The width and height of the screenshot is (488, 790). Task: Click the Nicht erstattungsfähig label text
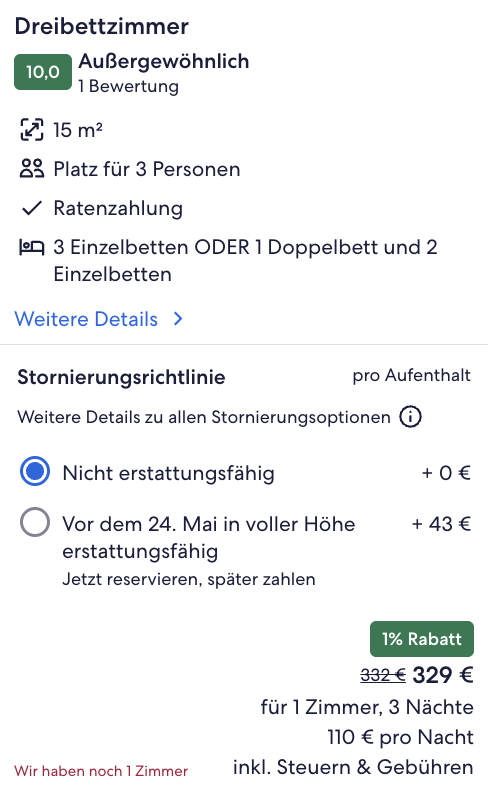pos(168,473)
